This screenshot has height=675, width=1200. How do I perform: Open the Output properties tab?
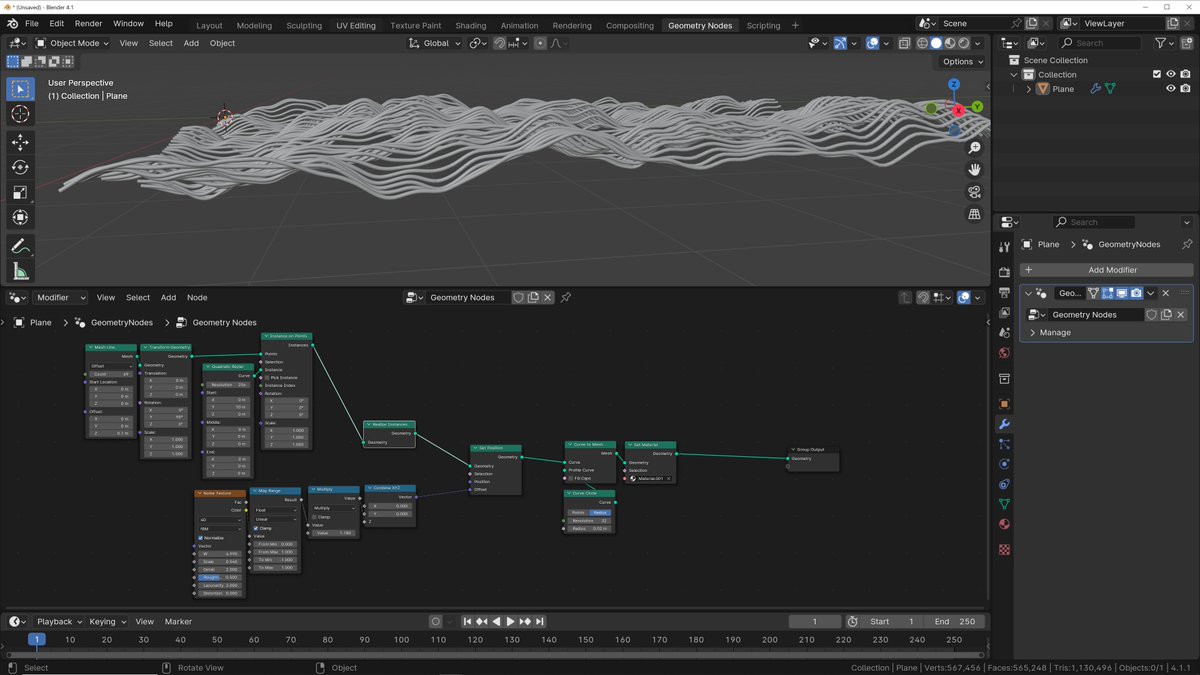point(1004,294)
